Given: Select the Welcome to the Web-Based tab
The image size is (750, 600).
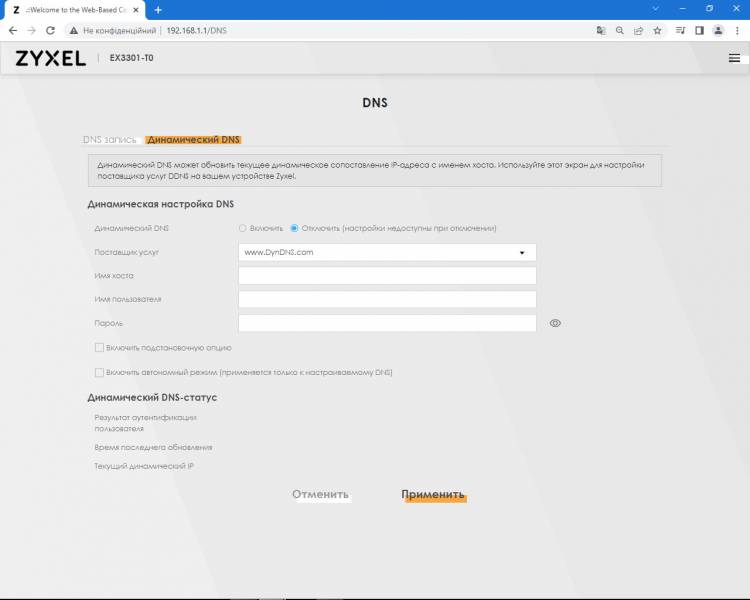Looking at the screenshot, I should coord(75,10).
